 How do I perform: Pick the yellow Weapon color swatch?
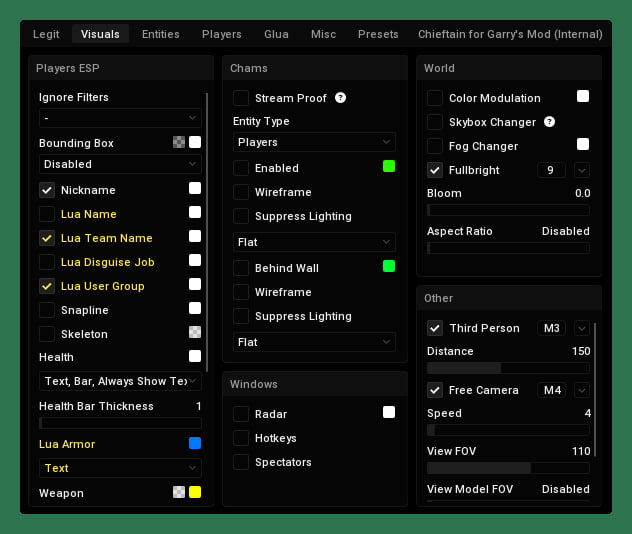pyautogui.click(x=195, y=492)
